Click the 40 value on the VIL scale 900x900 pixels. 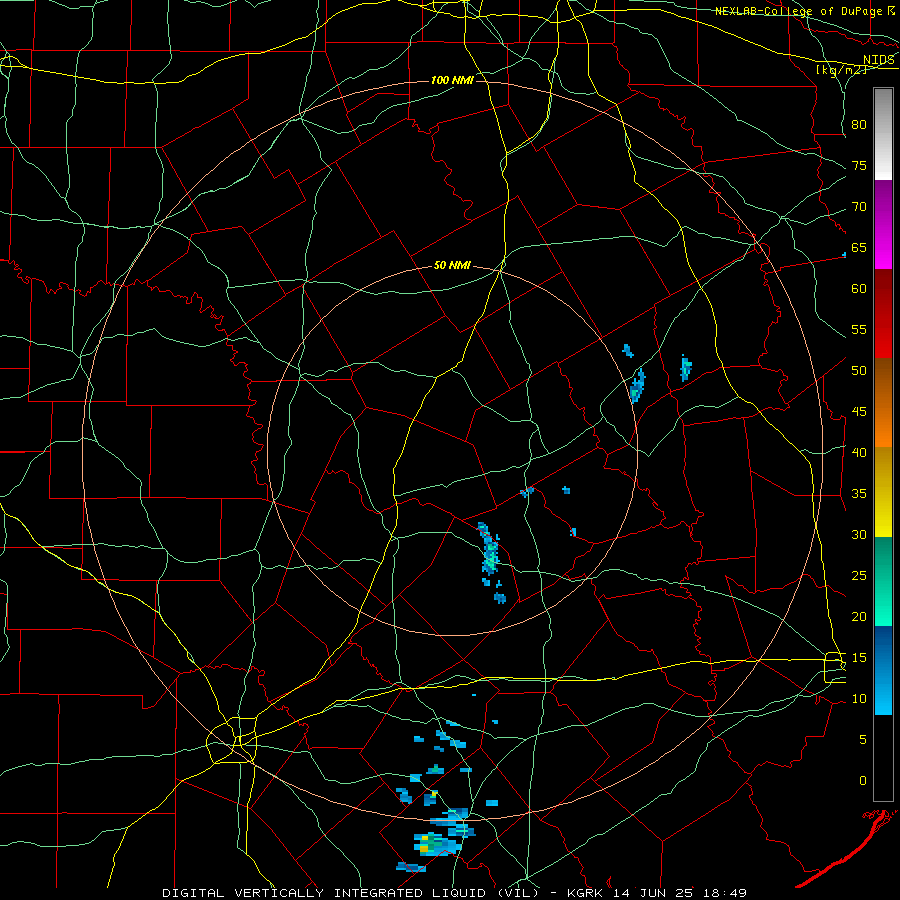point(859,453)
